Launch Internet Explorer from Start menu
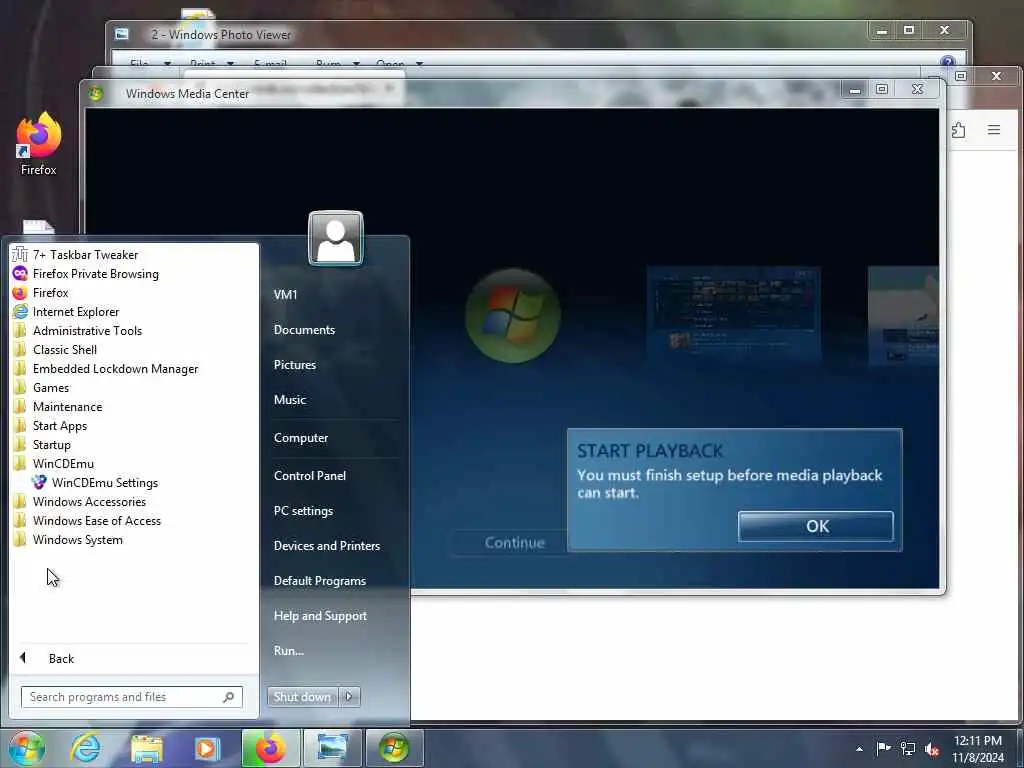The image size is (1024, 768). click(x=66, y=312)
